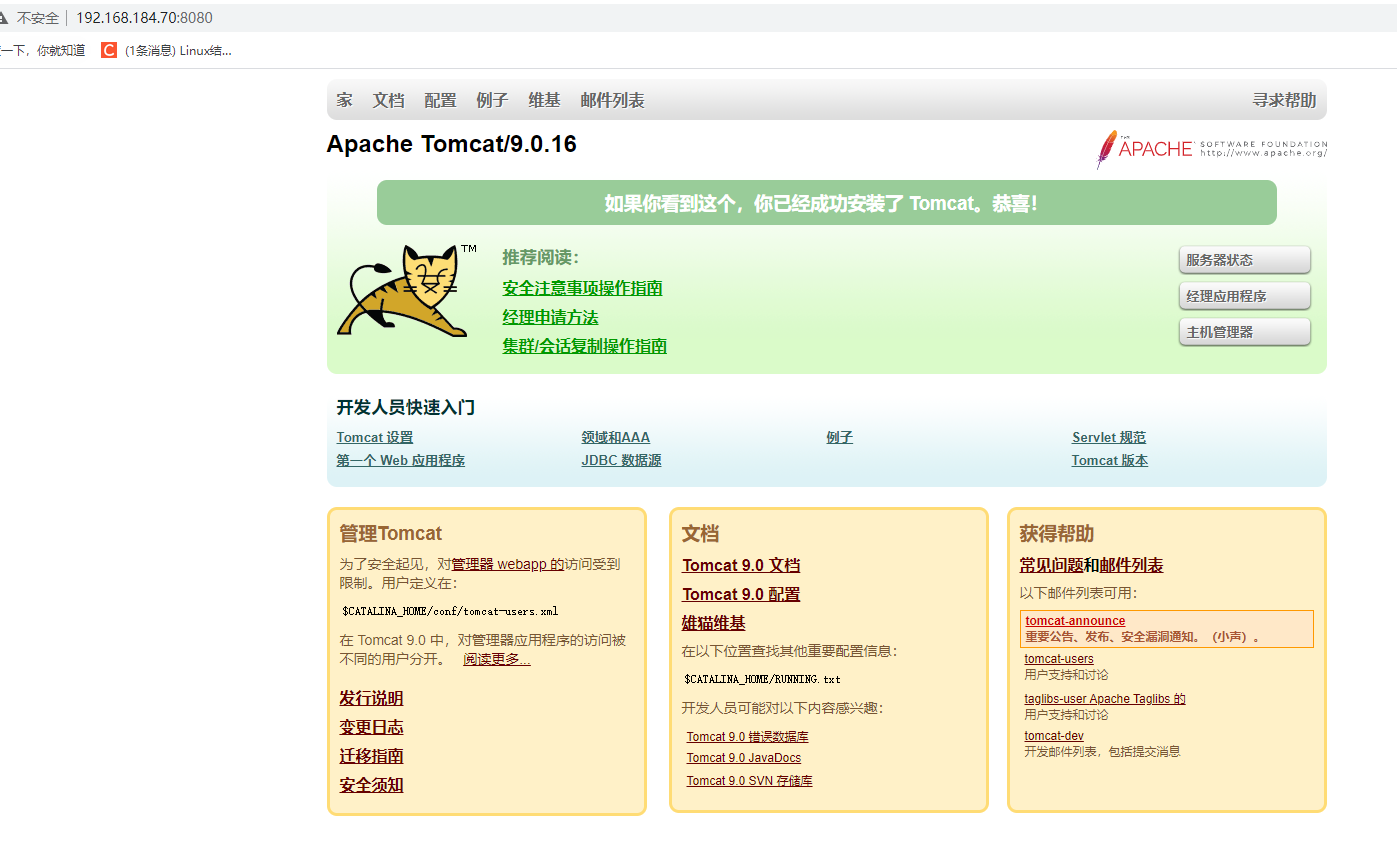Open the 文档 nav item
The image size is (1397, 844).
[388, 100]
